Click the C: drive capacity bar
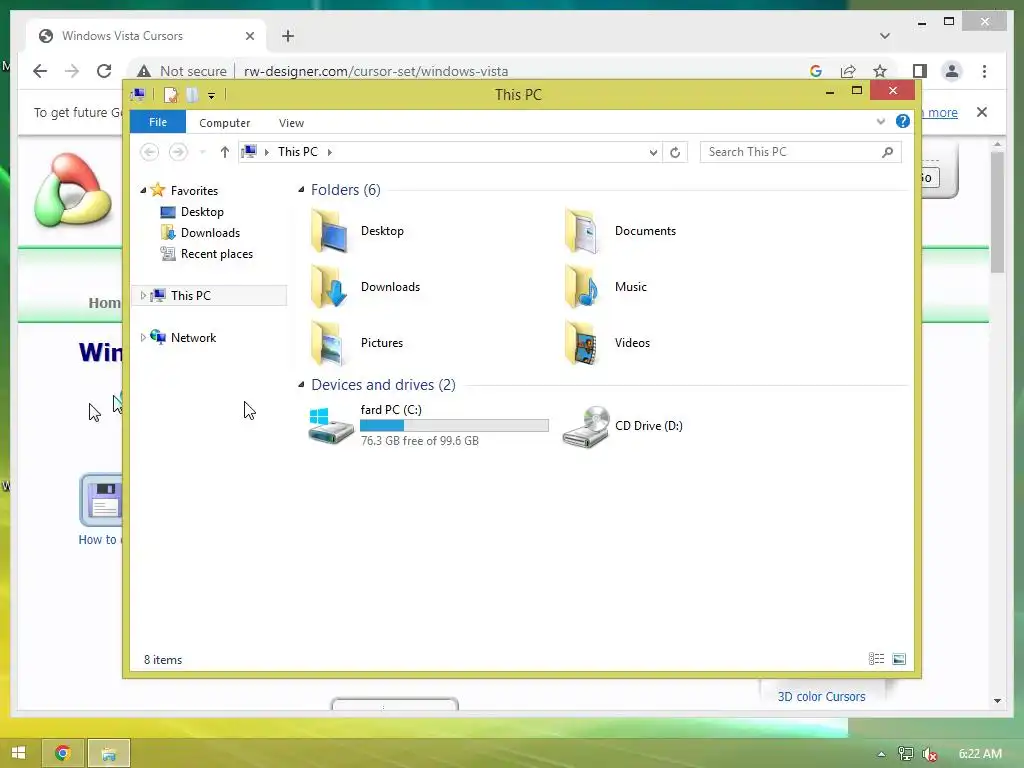 (x=455, y=426)
